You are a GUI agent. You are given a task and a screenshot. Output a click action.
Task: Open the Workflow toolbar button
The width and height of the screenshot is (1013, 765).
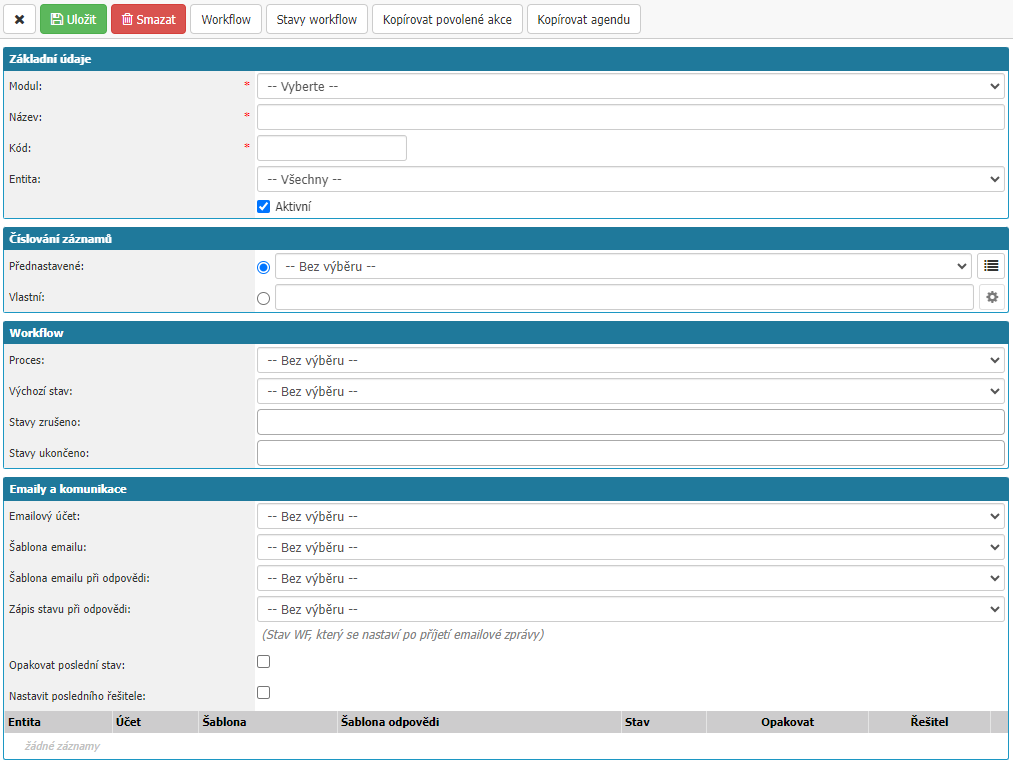tap(226, 19)
